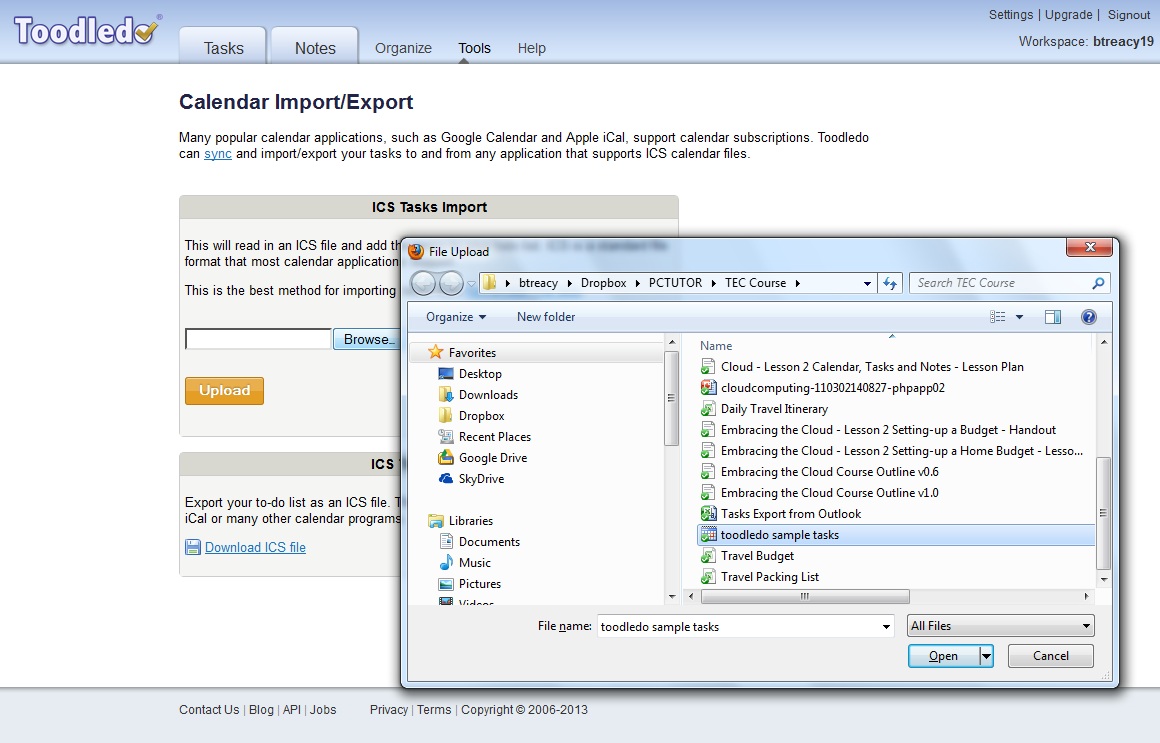Screen dimensions: 1160x743
Task: Click the blue help question mark icon
Action: [x=1088, y=317]
